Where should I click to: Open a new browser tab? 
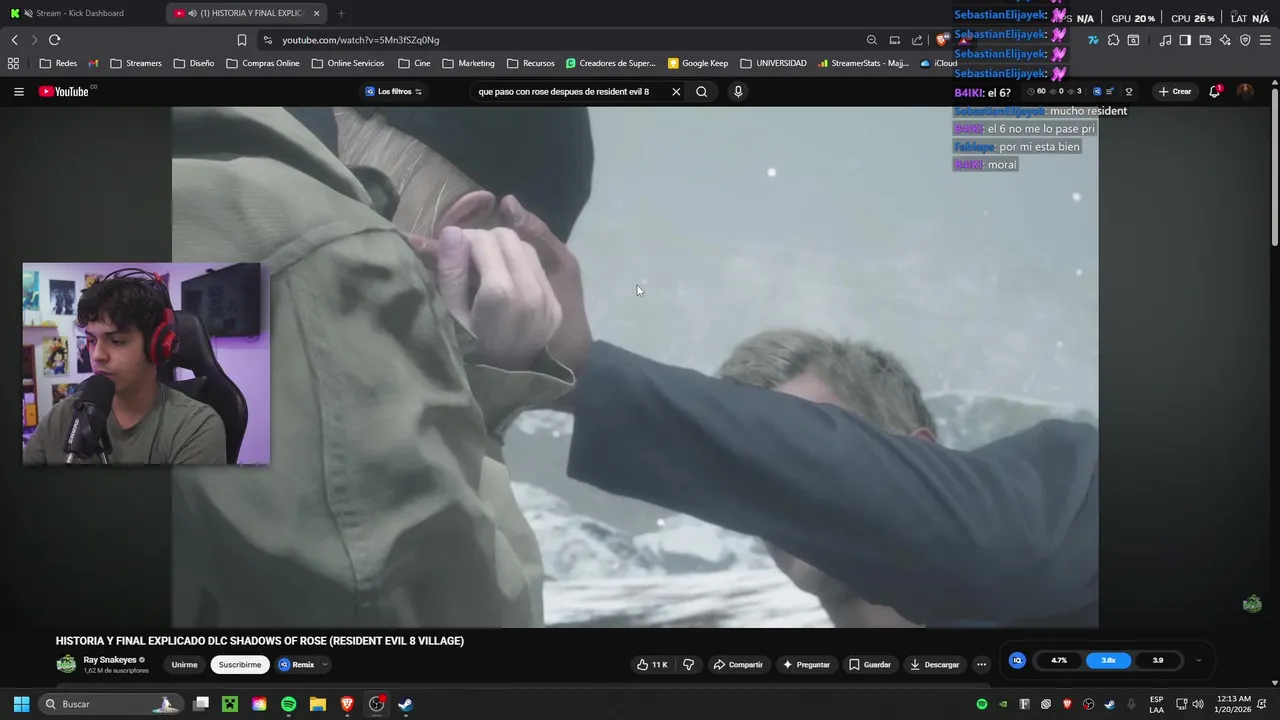tap(341, 13)
